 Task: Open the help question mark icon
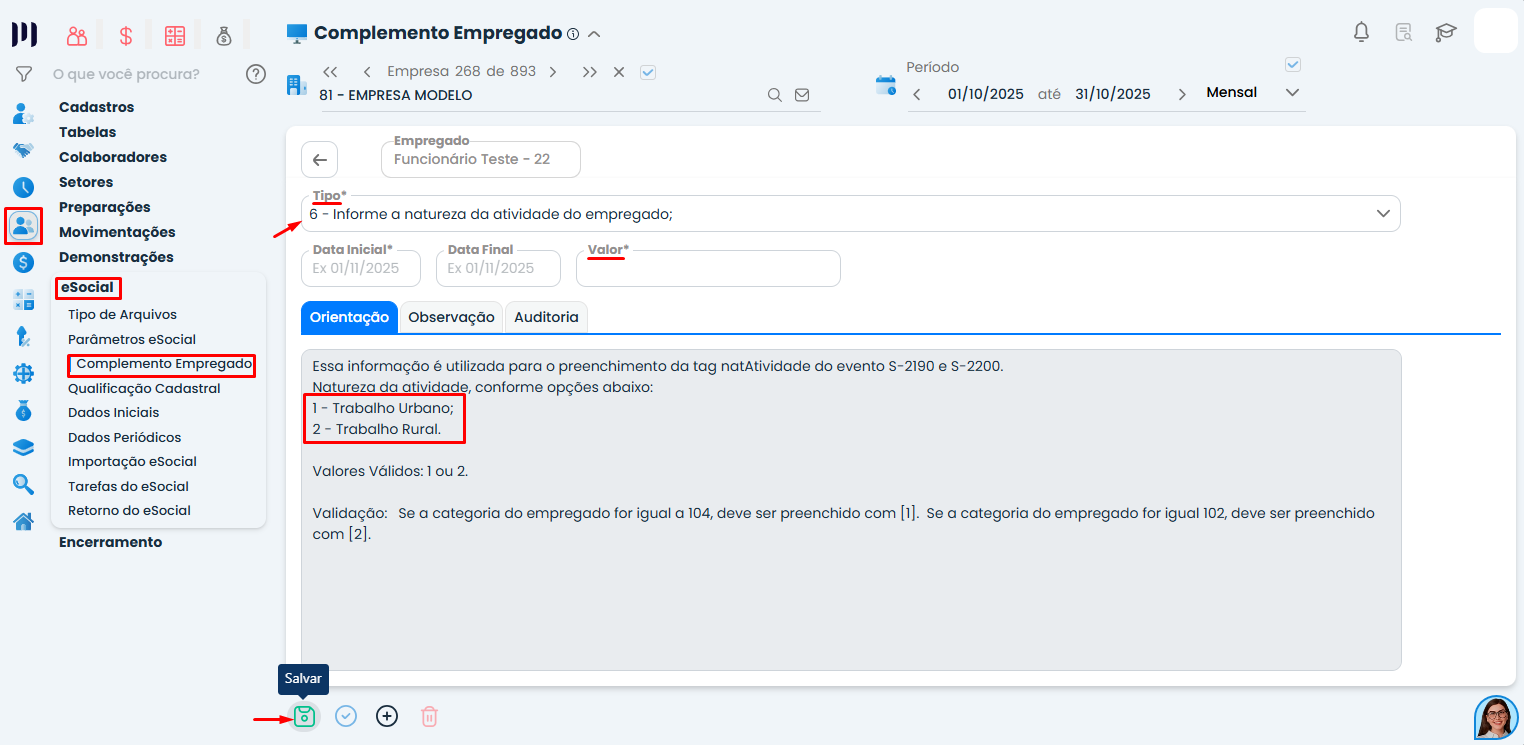[256, 74]
